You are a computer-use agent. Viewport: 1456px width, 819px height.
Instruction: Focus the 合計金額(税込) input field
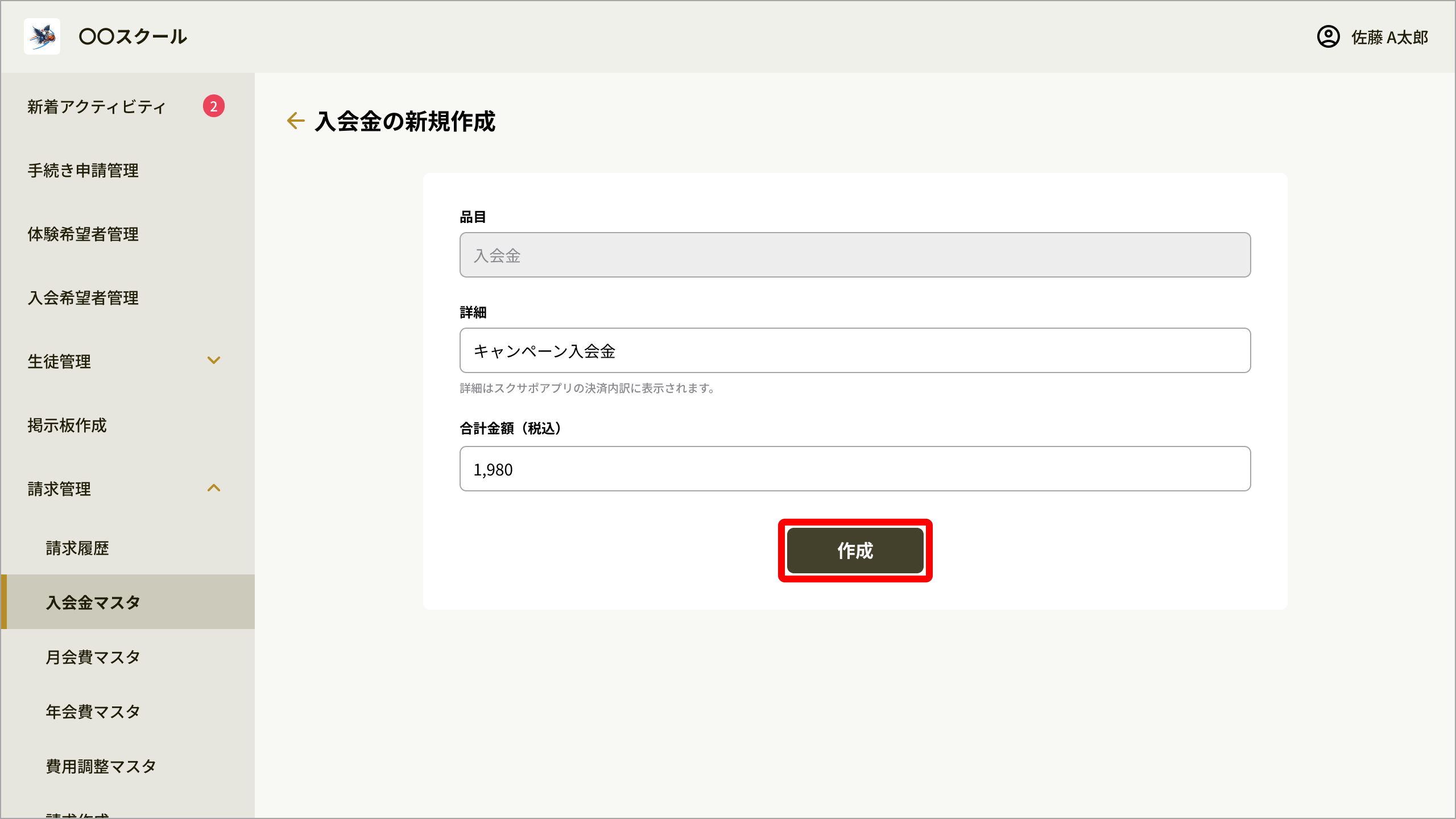[855, 469]
